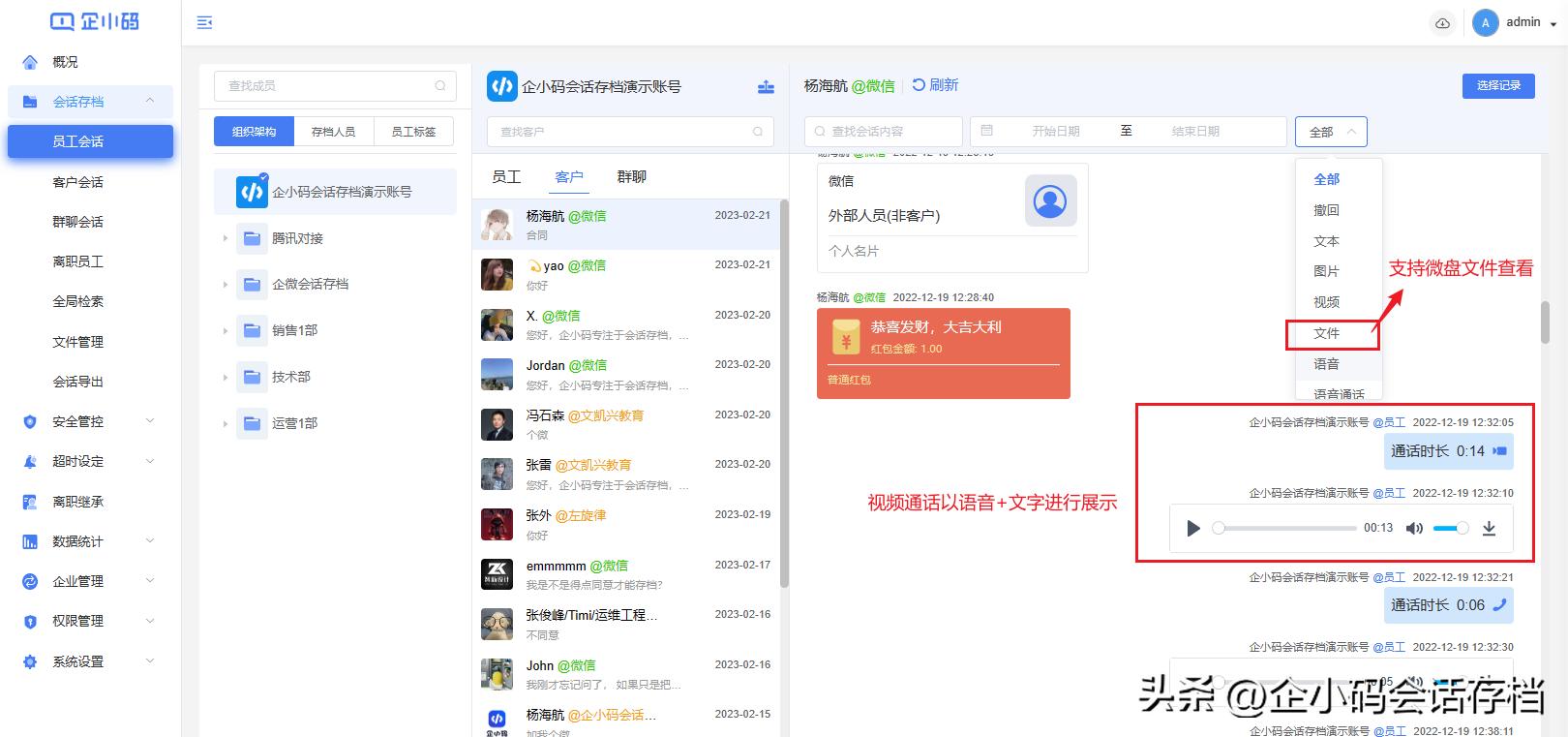Expand the 超时设定 menu
The width and height of the screenshot is (1568, 737).
(150, 462)
